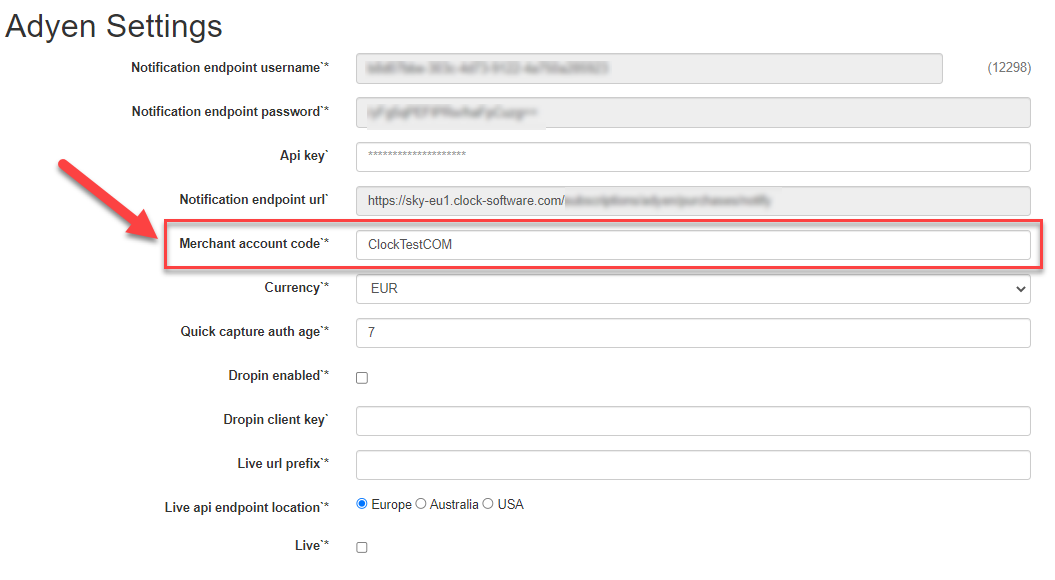Screen dimensions: 1055x580
Task: Click the Notification endpoint username field
Action: (648, 68)
